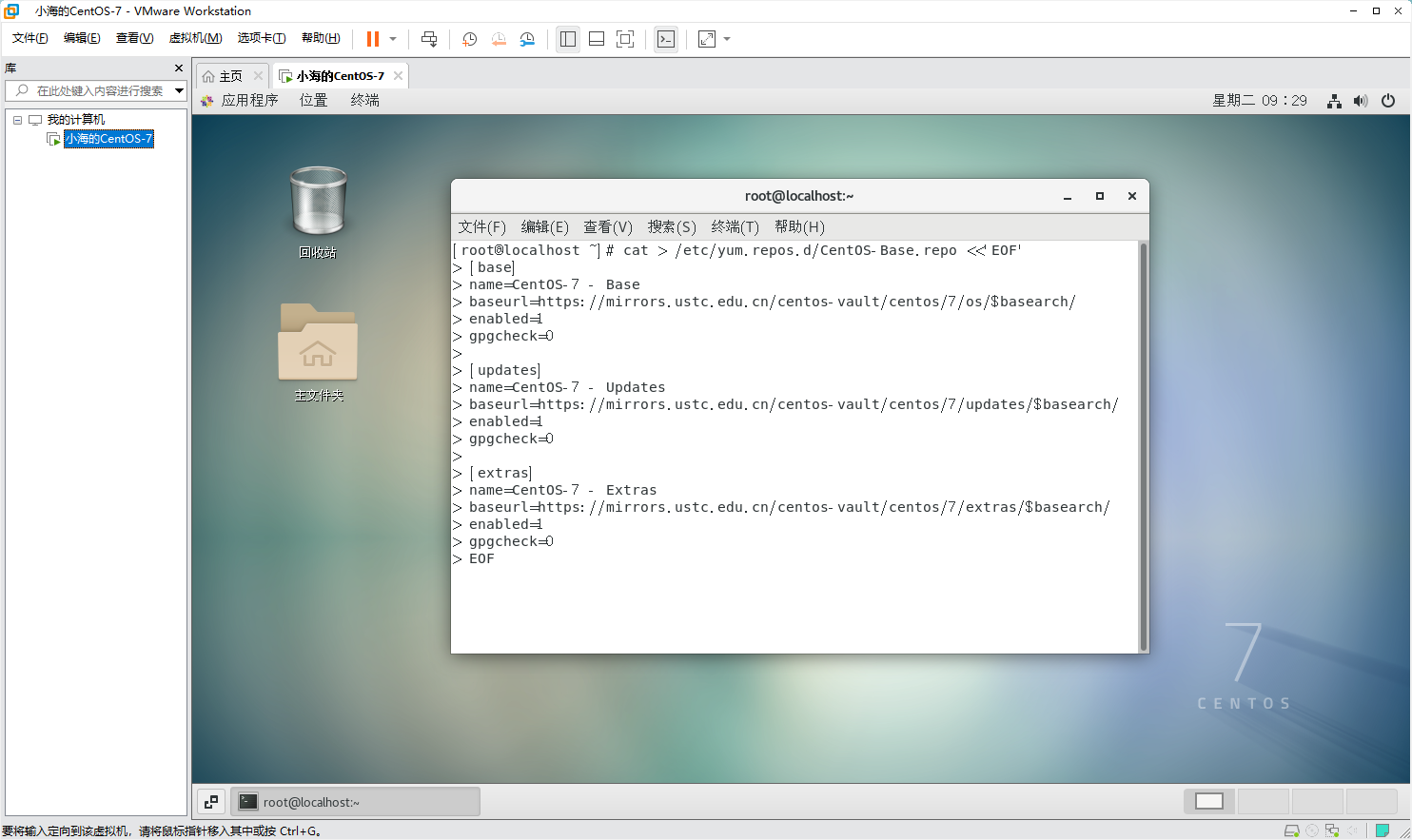Switch to the third workspace
Image resolution: width=1412 pixels, height=840 pixels.
[1318, 801]
